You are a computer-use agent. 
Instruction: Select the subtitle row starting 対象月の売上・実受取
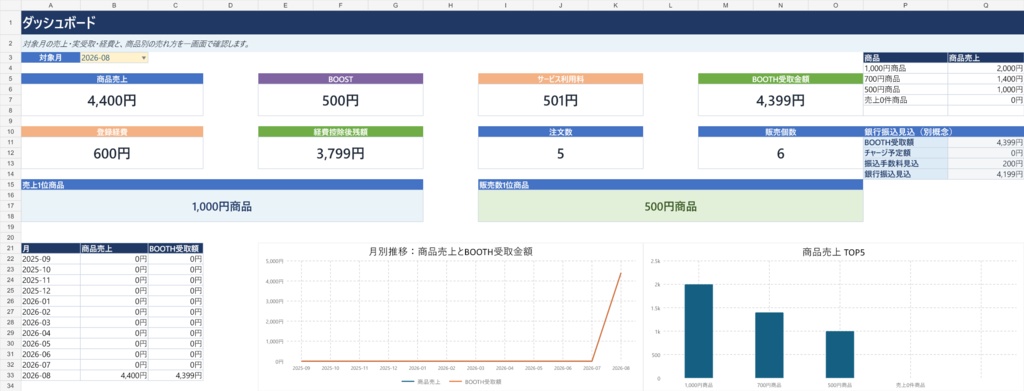click(522, 44)
